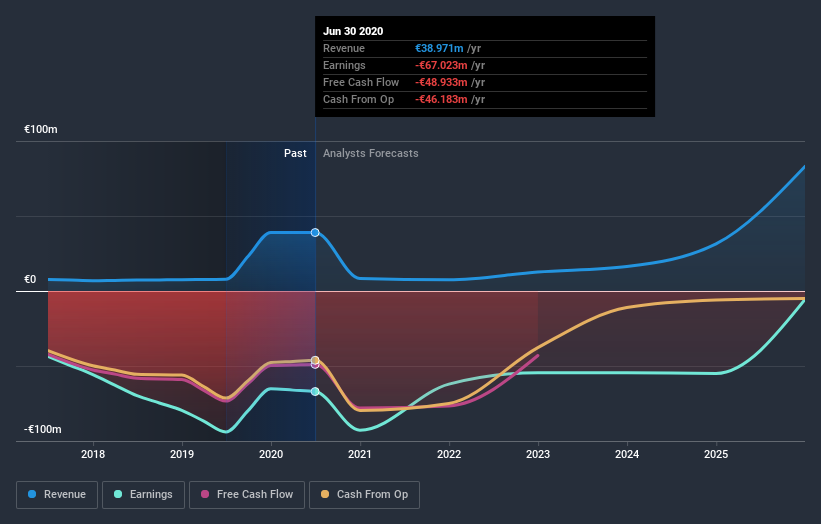Click the Past section label
This screenshot has width=821, height=524.
[x=295, y=153]
